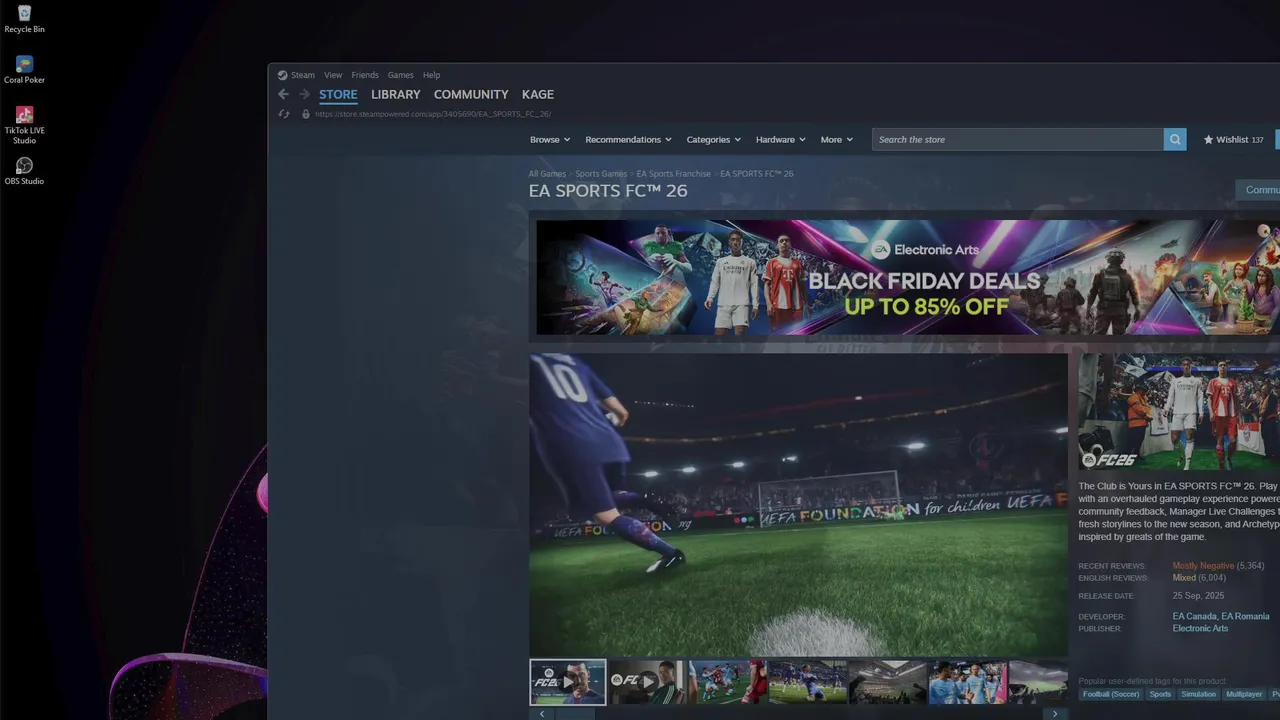Launch TikTok LIVE Studio from desktop
The image size is (1280, 720).
coord(24,125)
